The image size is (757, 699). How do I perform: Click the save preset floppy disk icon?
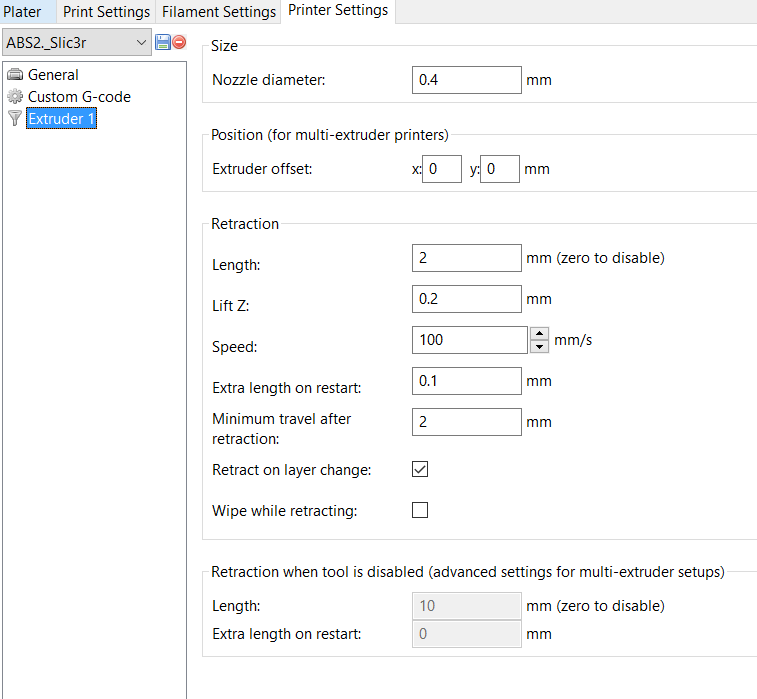[163, 42]
